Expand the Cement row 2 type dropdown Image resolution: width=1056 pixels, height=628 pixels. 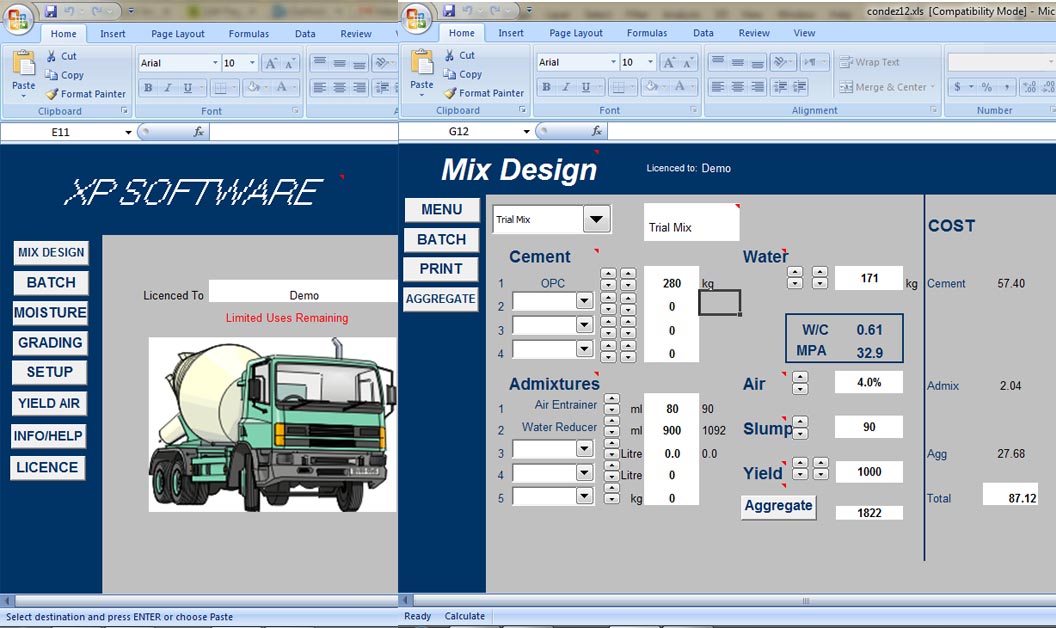[584, 301]
